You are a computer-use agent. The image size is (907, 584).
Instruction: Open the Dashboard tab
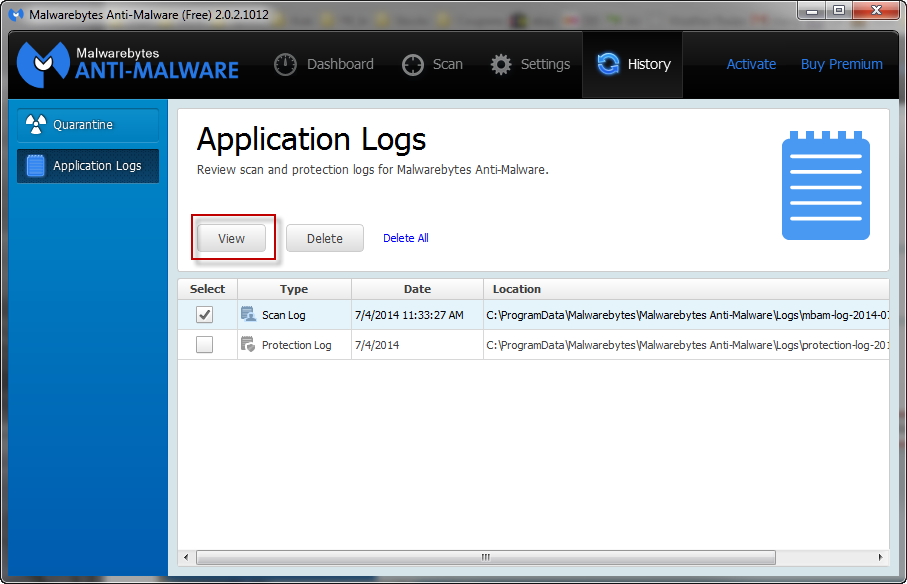(x=324, y=64)
